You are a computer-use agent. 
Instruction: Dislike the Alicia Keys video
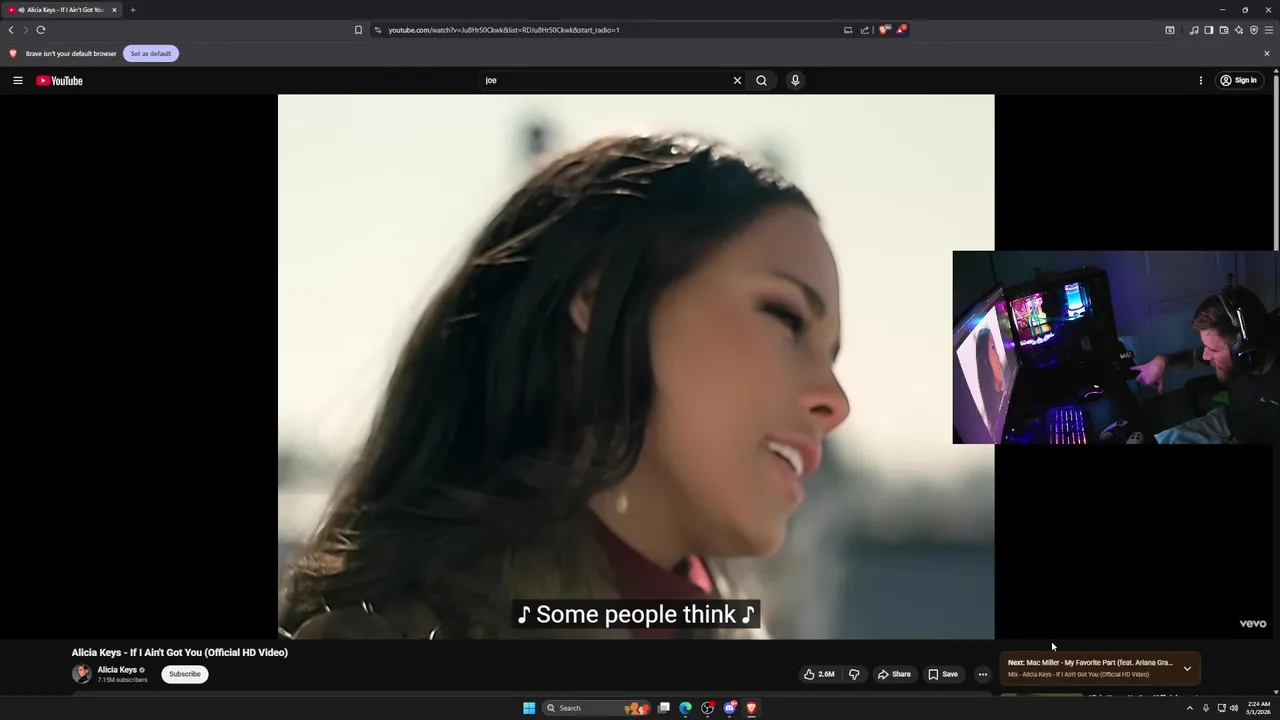point(854,674)
